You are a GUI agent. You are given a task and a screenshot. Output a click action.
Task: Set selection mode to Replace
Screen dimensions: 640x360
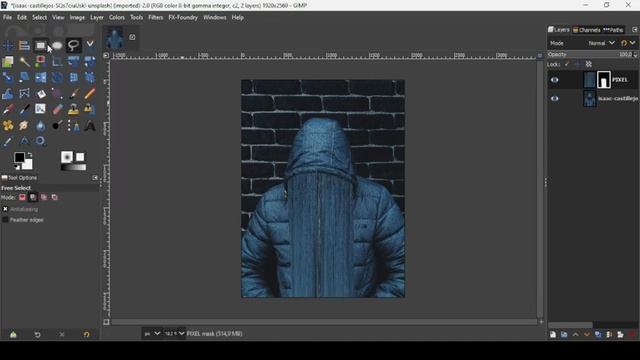click(x=22, y=197)
